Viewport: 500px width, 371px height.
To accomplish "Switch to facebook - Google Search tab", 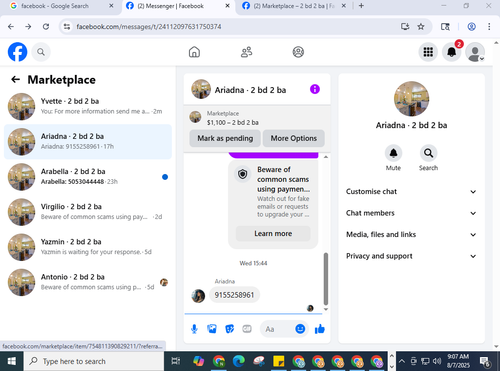I will click(55, 6).
